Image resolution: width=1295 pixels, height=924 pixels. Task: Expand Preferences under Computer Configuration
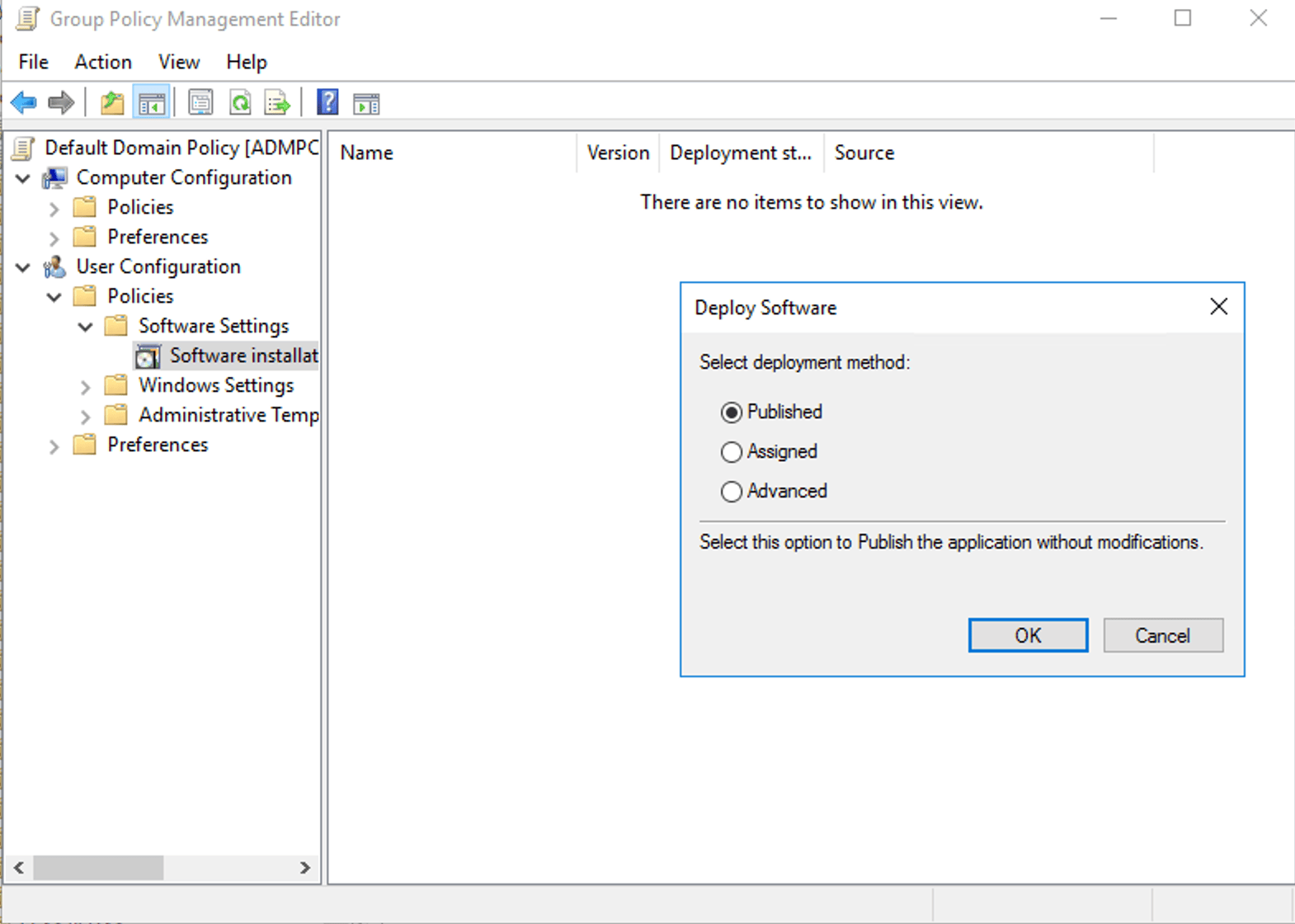[x=54, y=238]
